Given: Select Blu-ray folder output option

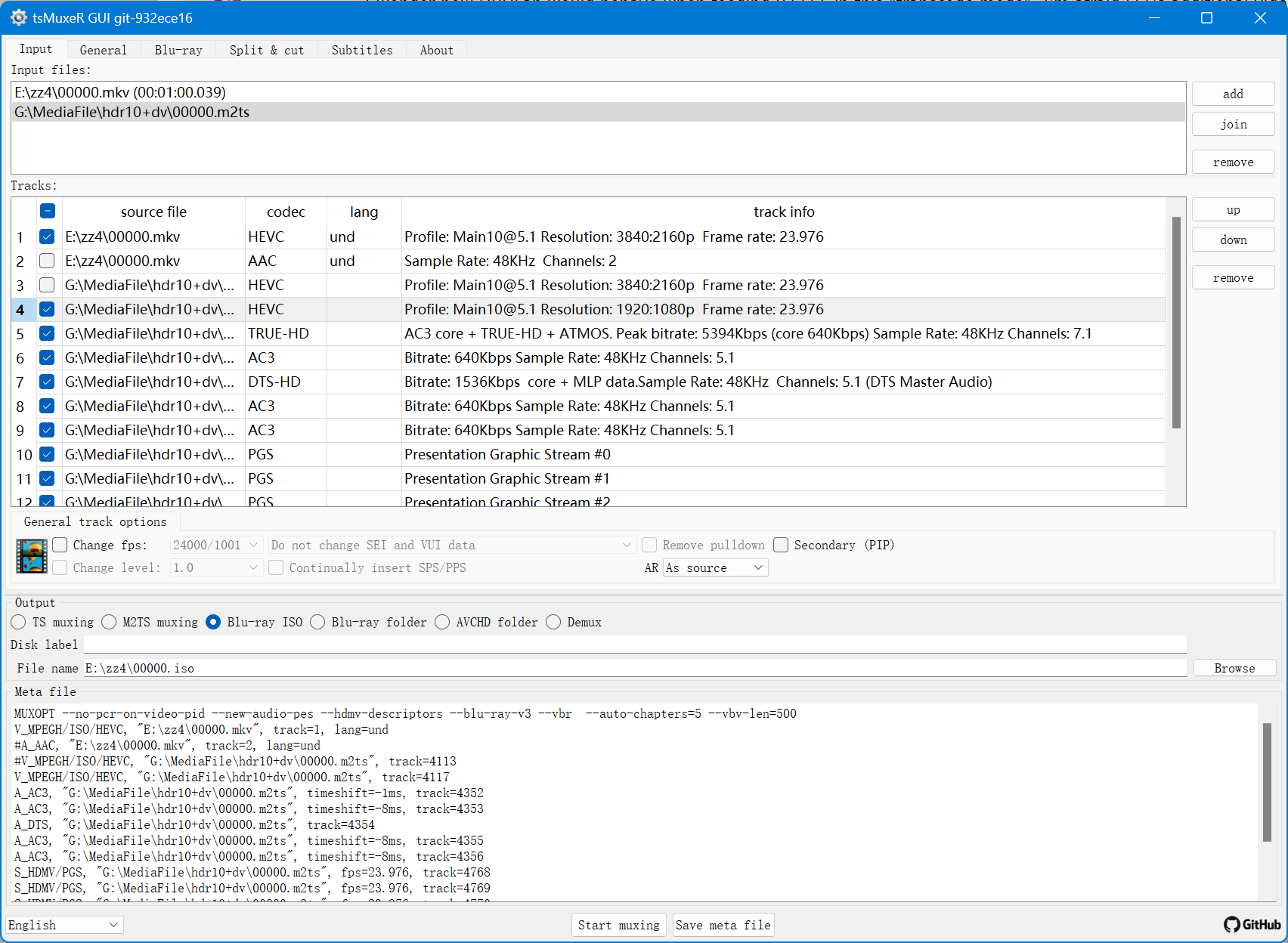Looking at the screenshot, I should click(318, 622).
